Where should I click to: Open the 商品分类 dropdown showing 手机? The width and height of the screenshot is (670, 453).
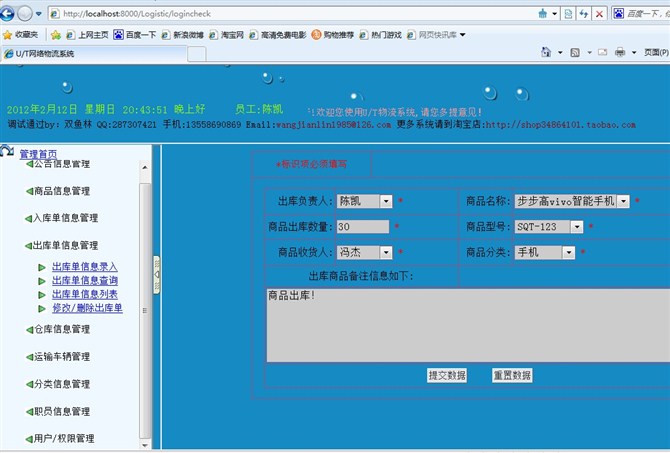545,252
